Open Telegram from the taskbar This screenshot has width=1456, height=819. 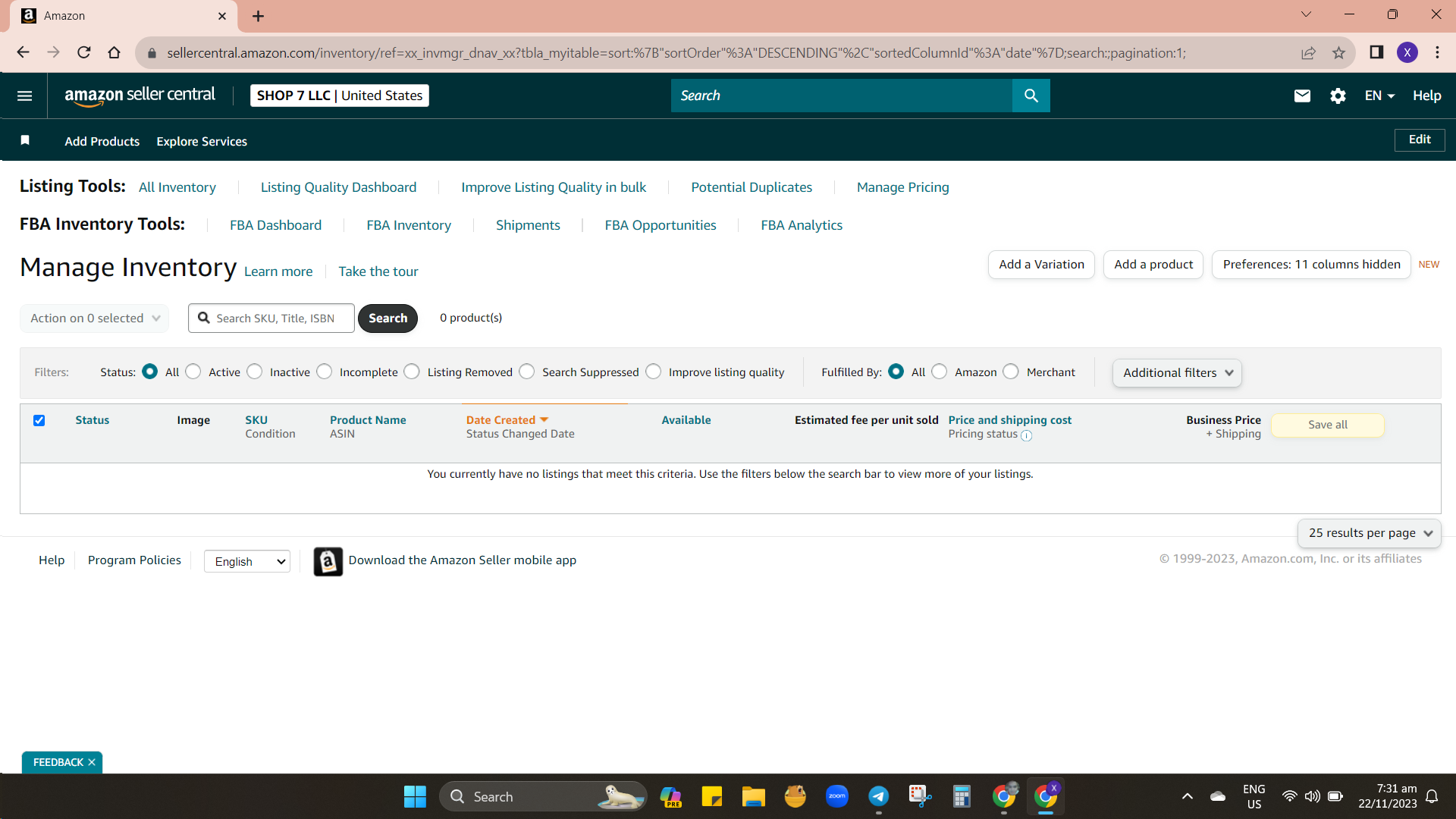click(878, 796)
